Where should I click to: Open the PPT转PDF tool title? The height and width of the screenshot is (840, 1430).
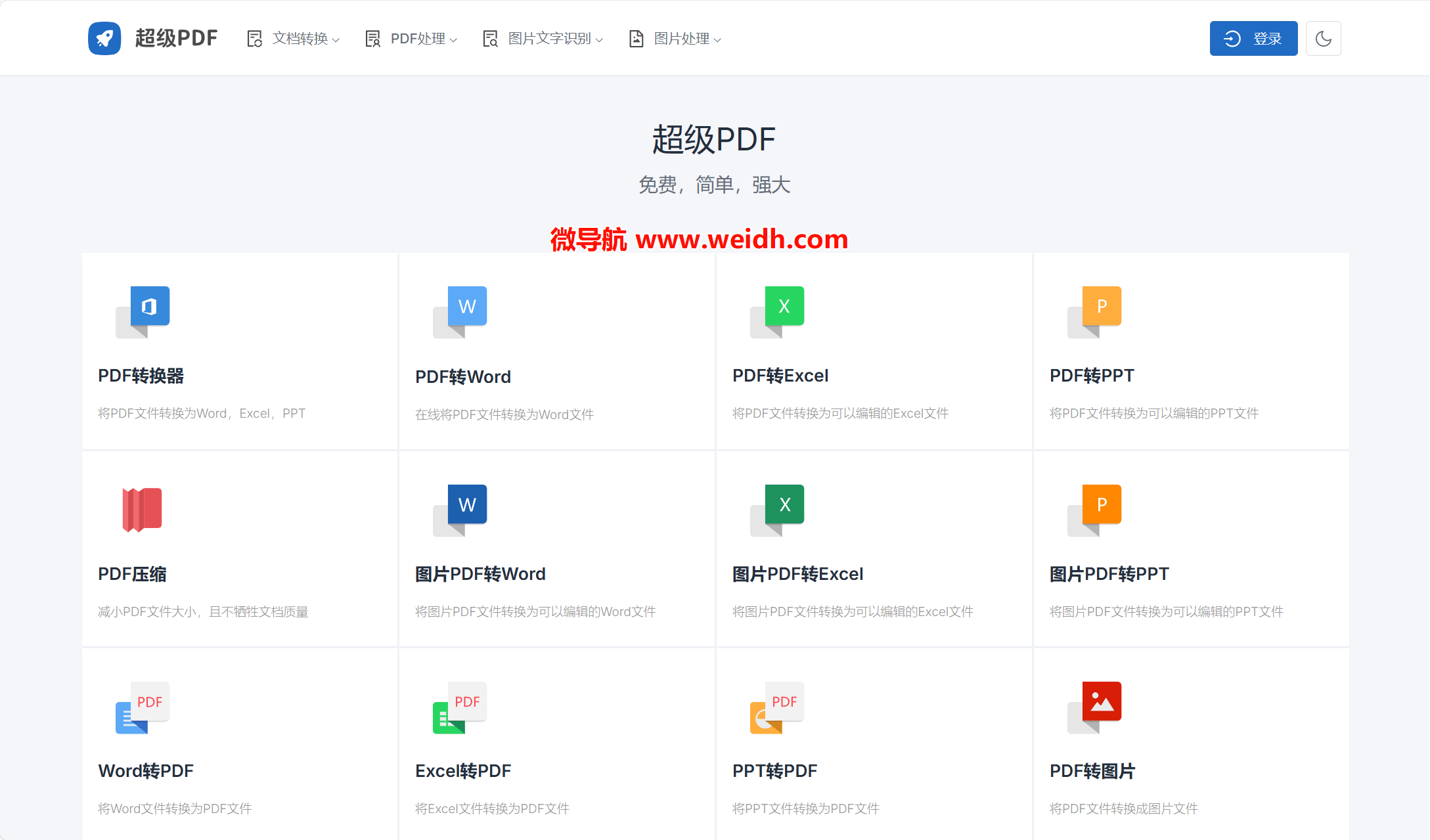(x=775, y=771)
